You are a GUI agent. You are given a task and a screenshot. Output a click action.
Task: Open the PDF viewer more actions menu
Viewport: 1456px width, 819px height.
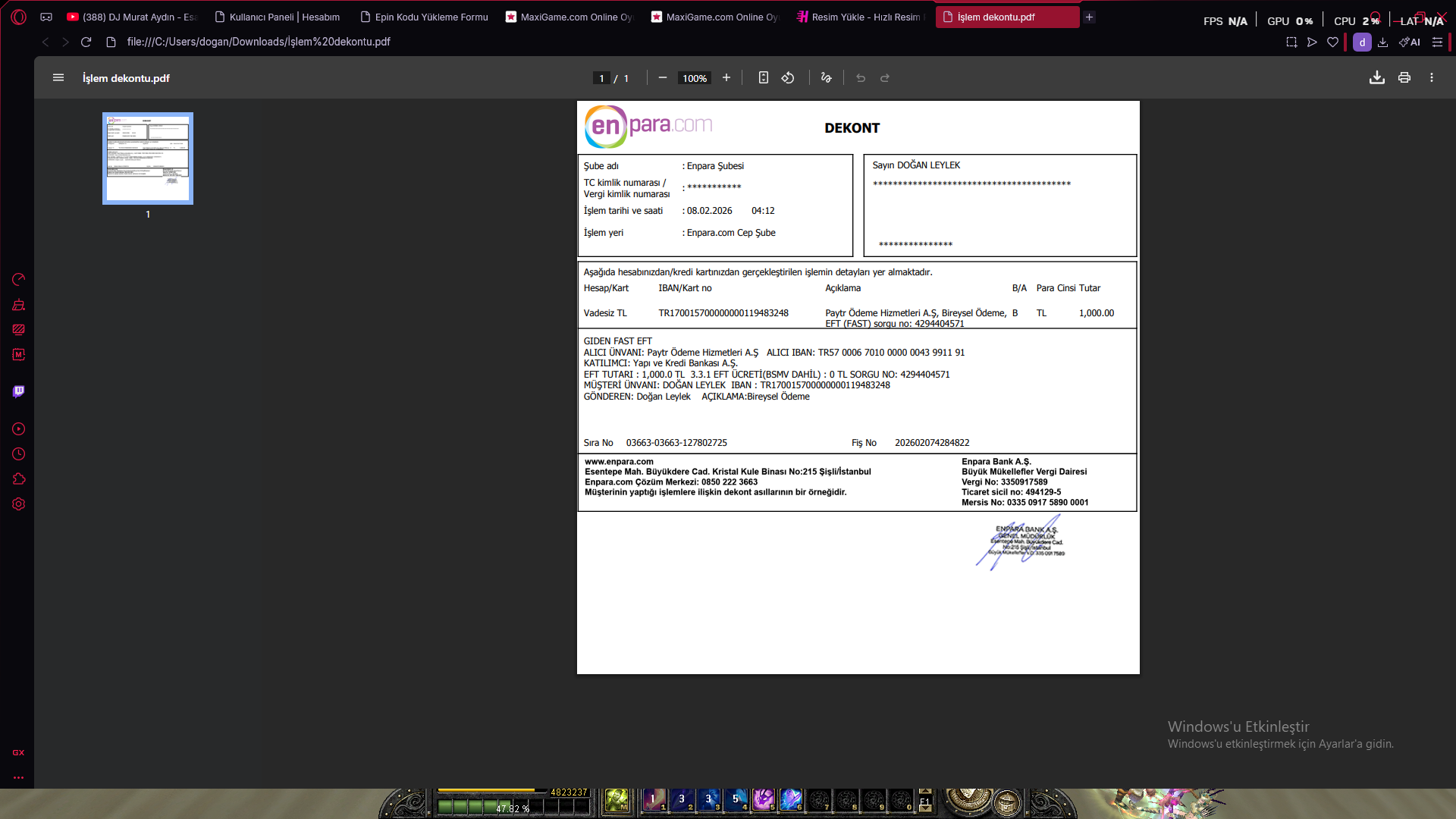tap(1432, 77)
